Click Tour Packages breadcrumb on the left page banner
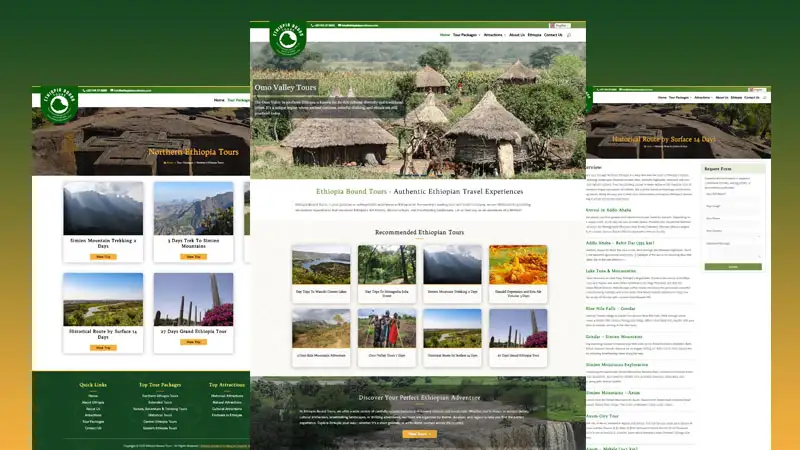Image resolution: width=800 pixels, height=450 pixels. [185, 163]
